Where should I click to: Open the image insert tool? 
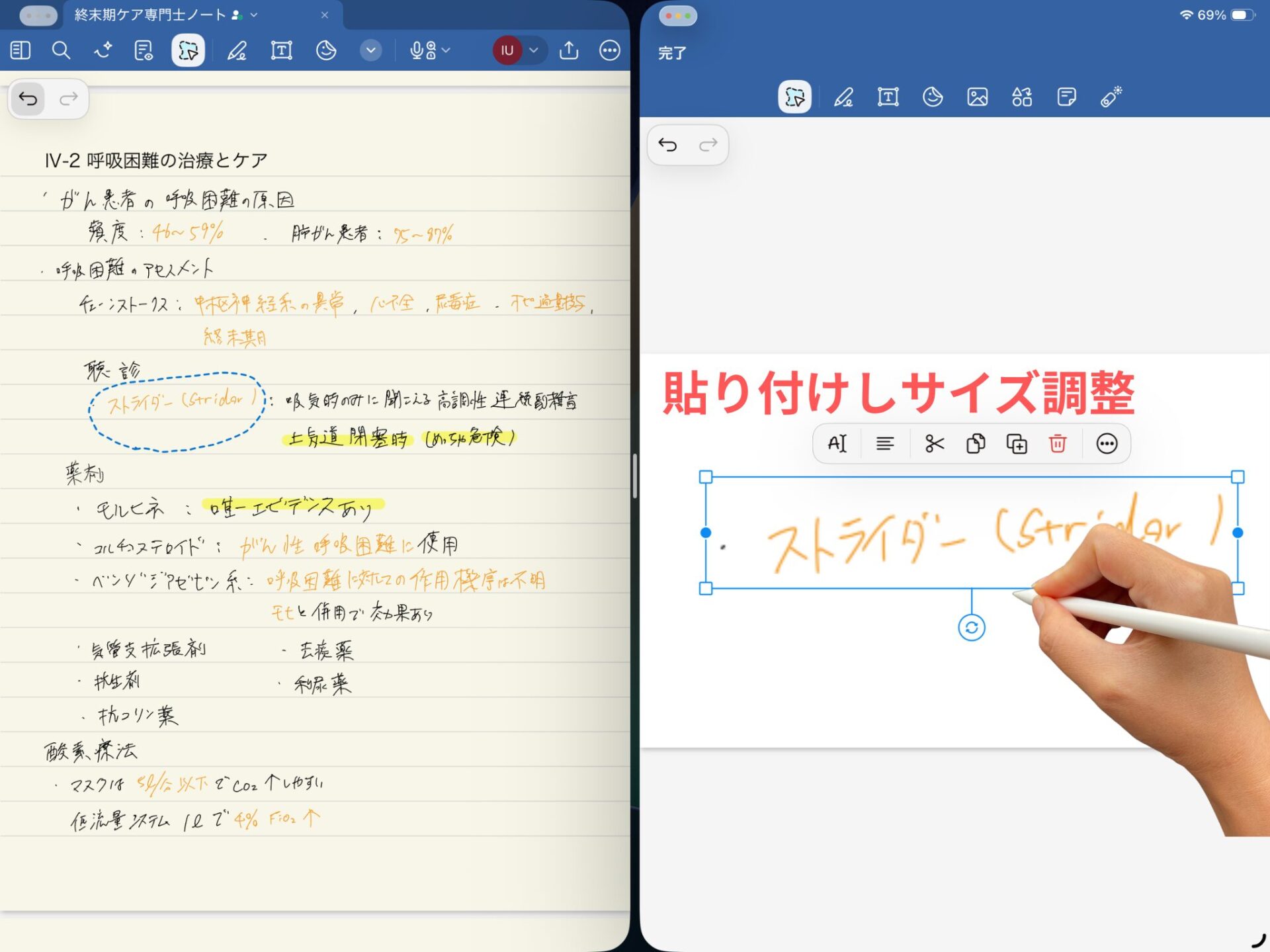[977, 97]
